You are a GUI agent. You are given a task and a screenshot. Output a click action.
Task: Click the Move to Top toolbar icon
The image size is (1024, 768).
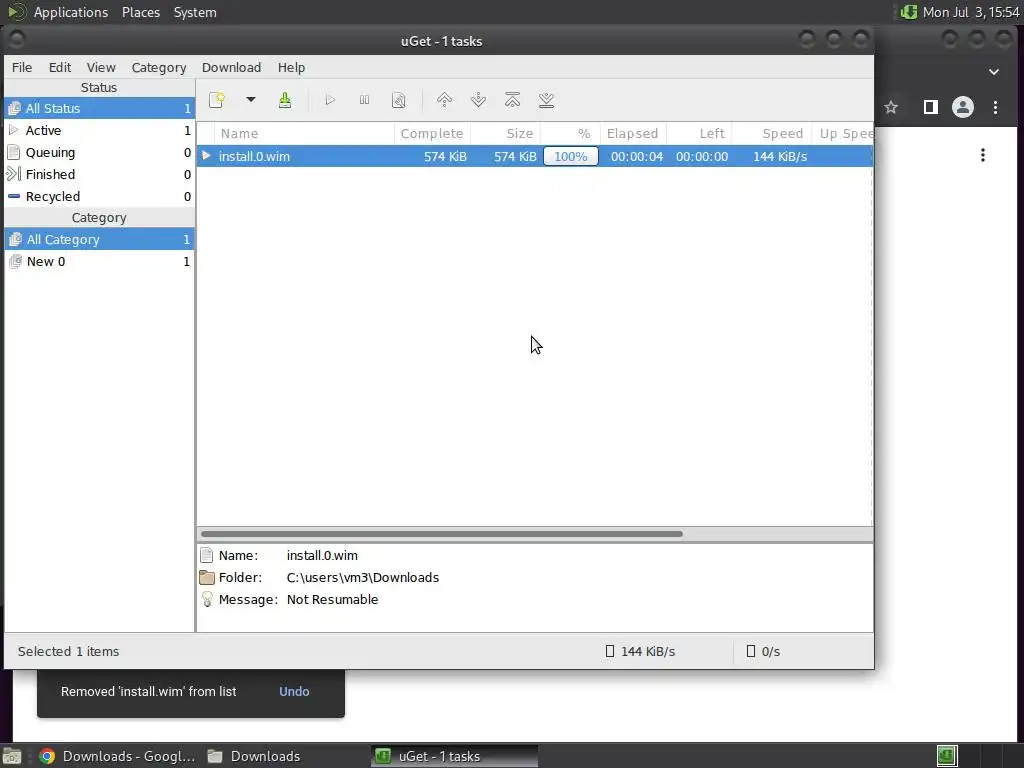tap(513, 100)
